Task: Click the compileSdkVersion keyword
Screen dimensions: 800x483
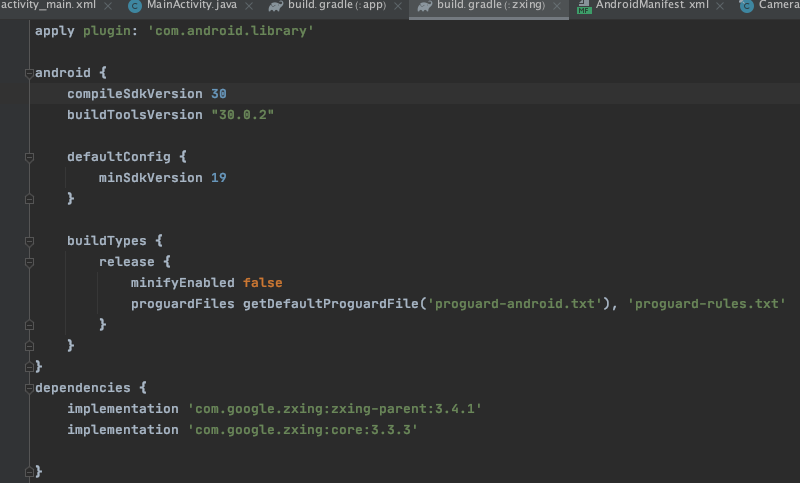Action: (135, 94)
